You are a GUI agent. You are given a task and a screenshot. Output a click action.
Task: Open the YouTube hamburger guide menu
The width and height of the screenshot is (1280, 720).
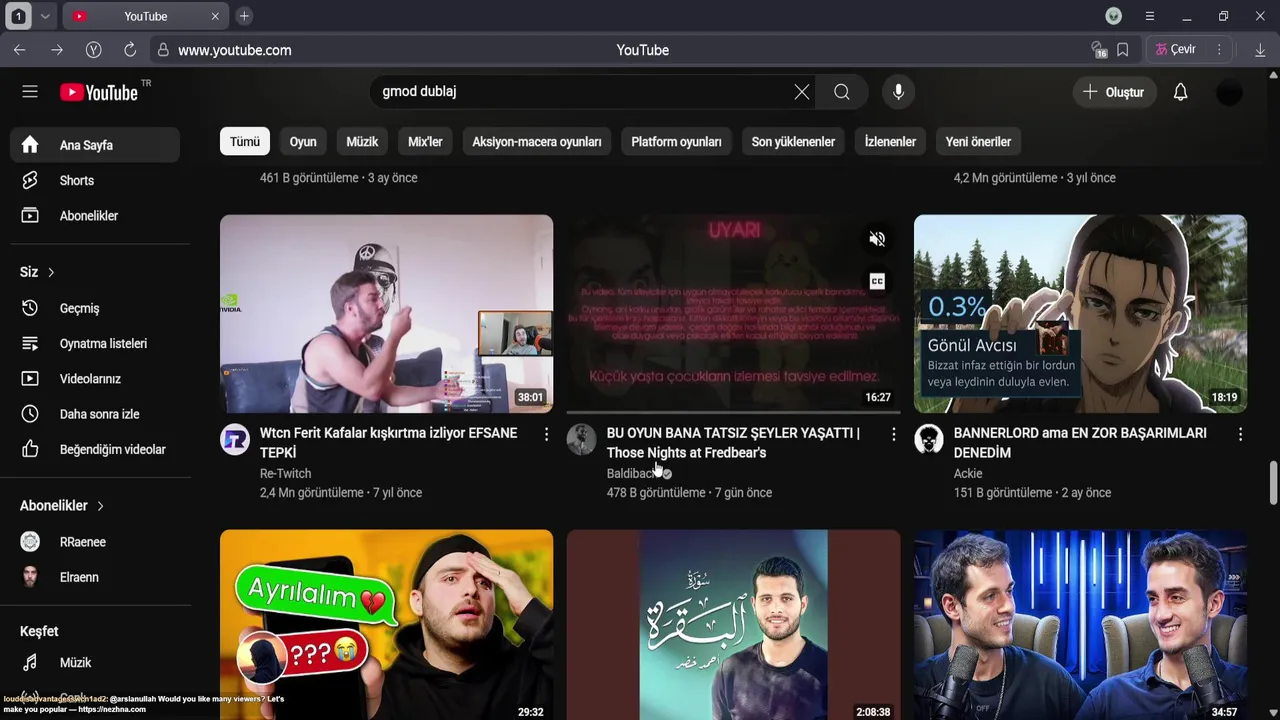point(30,92)
